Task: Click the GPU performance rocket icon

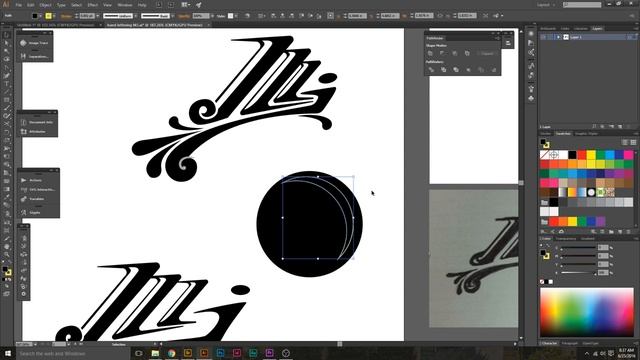Action: (198, 5)
